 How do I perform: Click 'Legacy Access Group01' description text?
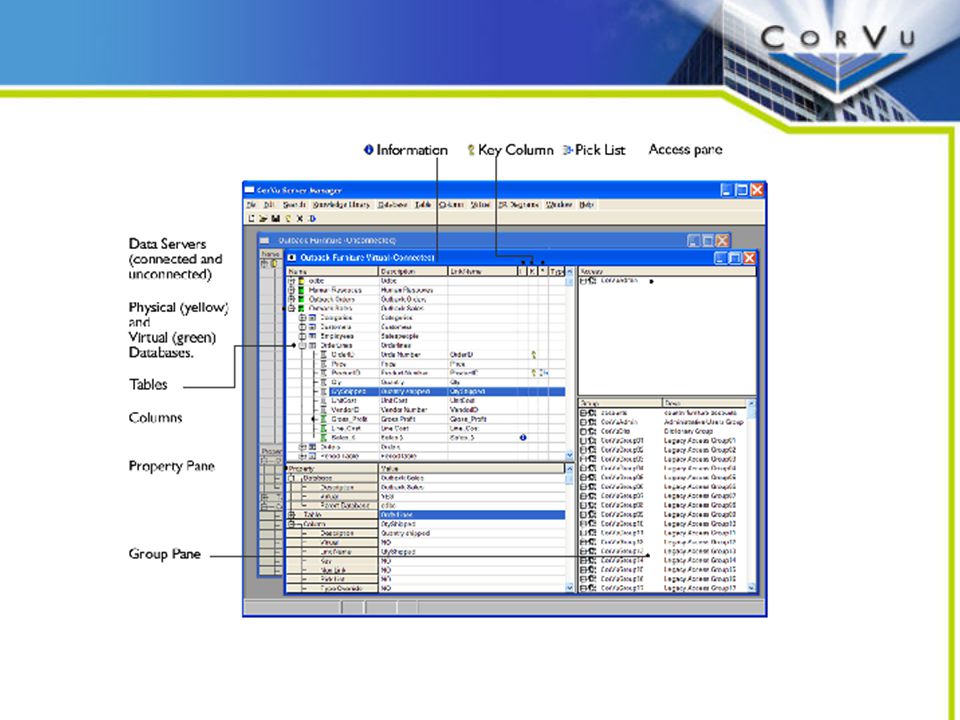click(700, 440)
